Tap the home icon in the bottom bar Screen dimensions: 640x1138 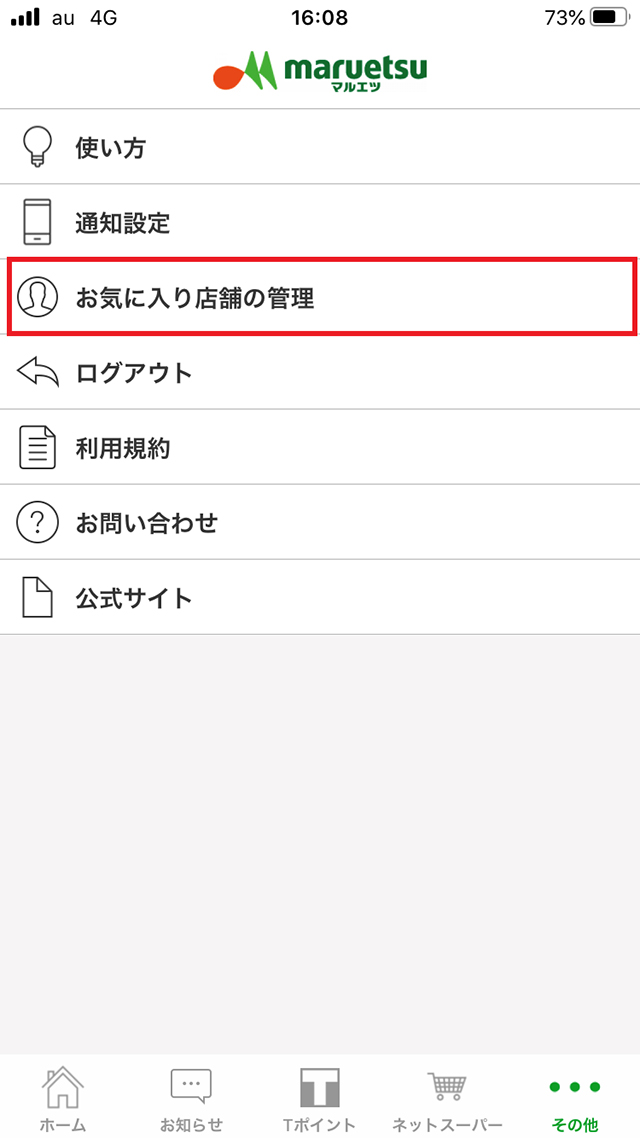62,1084
